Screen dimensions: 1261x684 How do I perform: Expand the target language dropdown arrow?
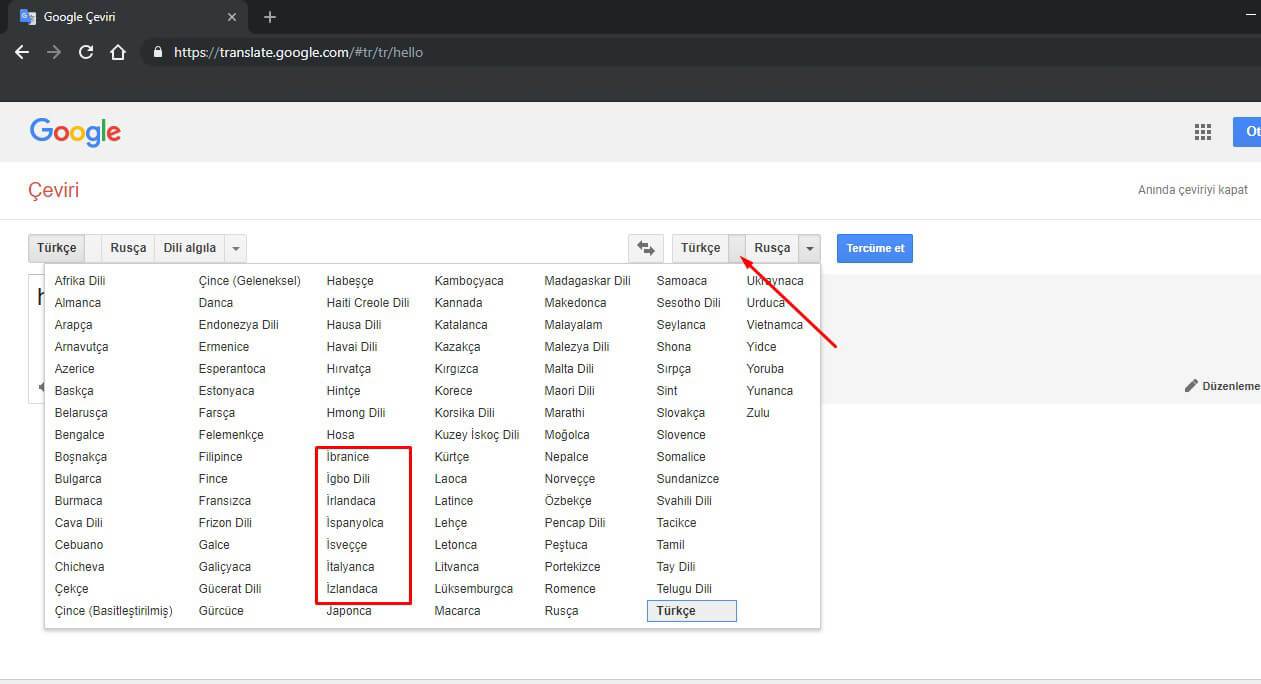810,248
